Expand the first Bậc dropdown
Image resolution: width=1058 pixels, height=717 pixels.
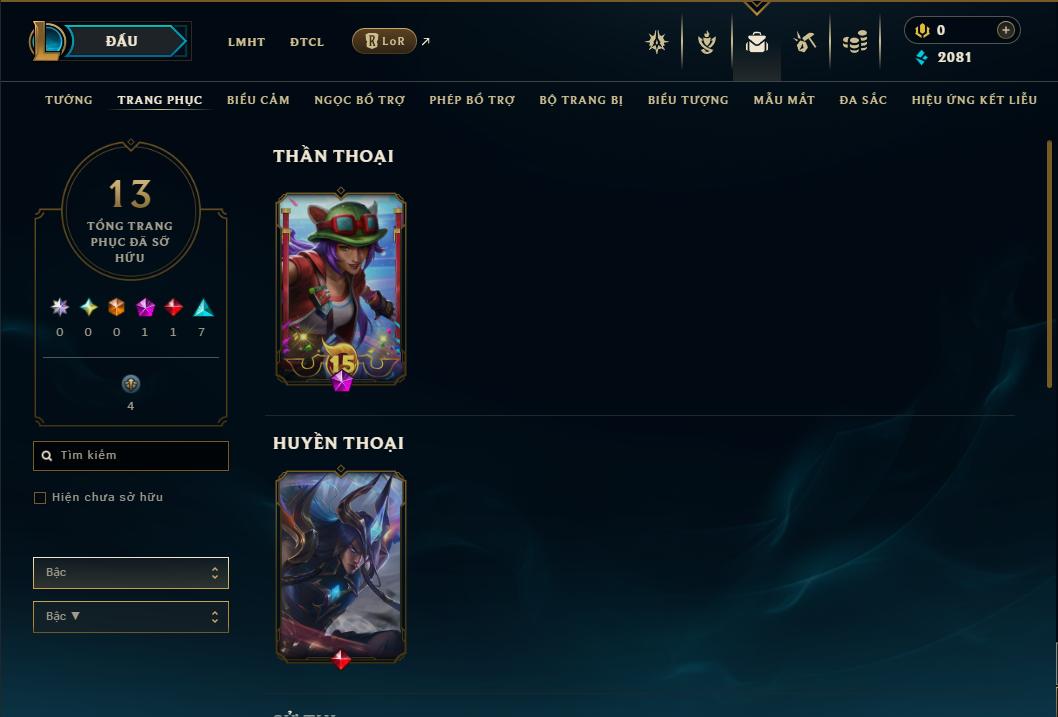point(131,573)
